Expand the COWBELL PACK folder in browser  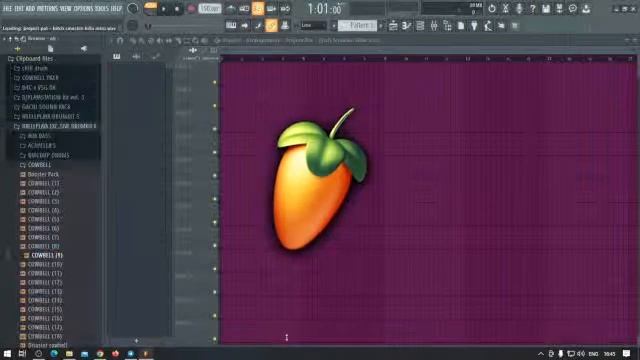(36, 78)
